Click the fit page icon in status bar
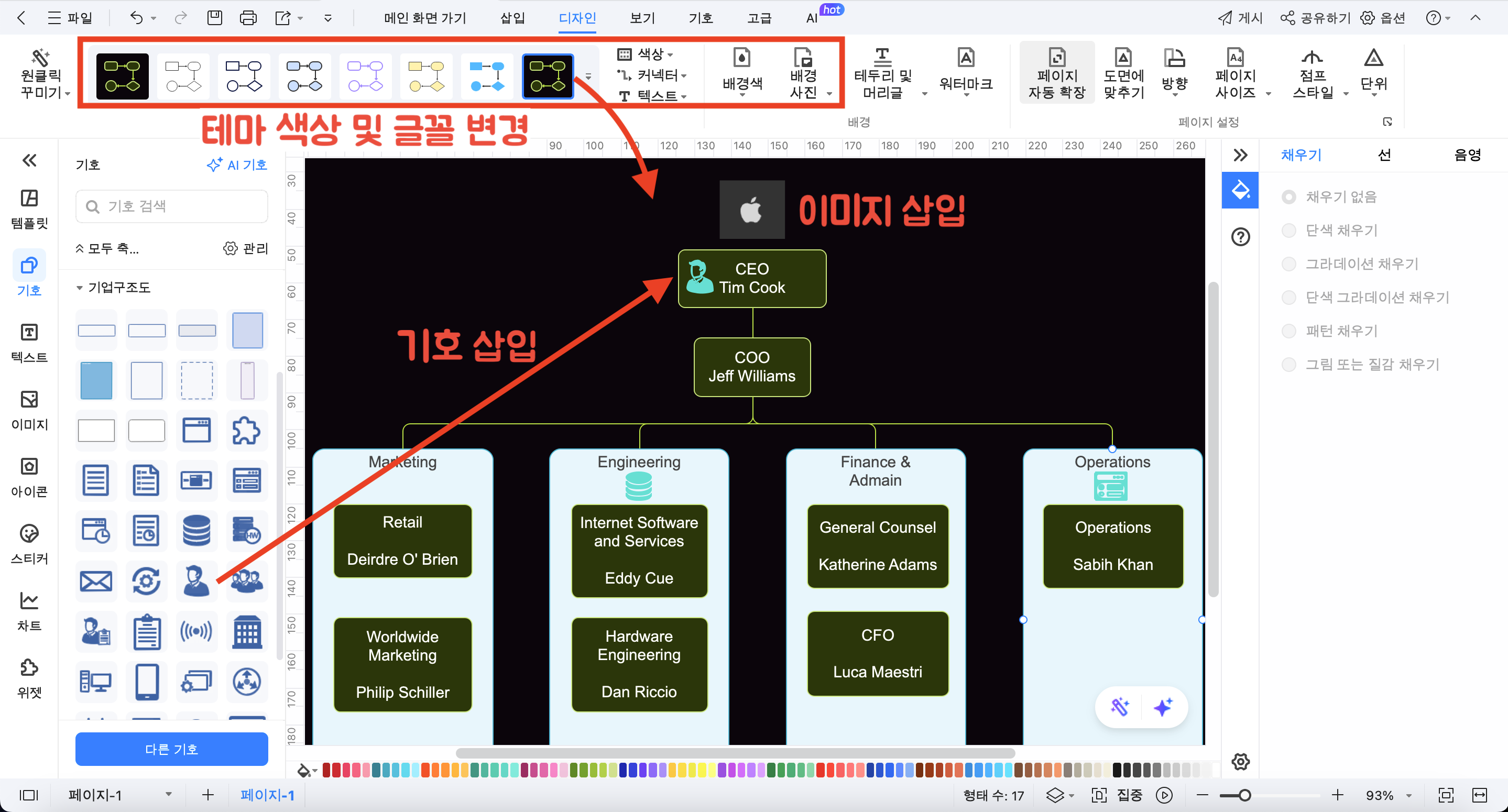This screenshot has width=1508, height=812. (1446, 795)
